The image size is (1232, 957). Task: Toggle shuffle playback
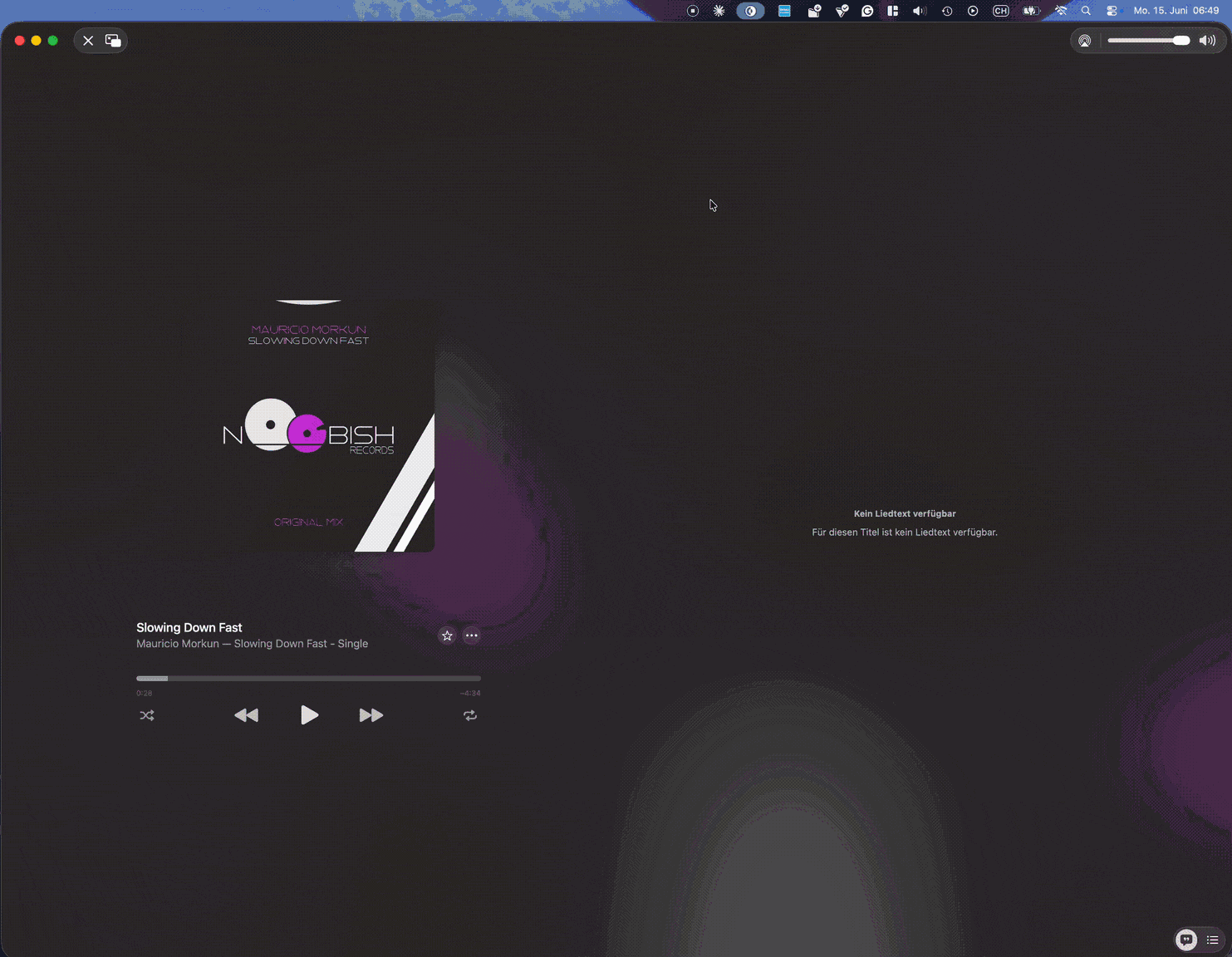[147, 715]
